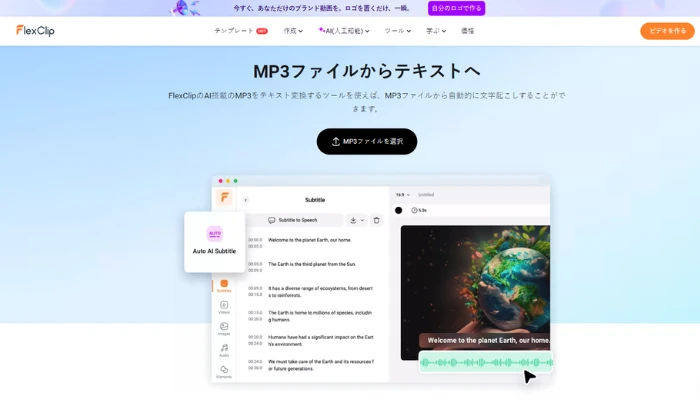Click the MP3ファイルを選択 upload button
Viewport: 700px width, 400px height.
tap(367, 142)
